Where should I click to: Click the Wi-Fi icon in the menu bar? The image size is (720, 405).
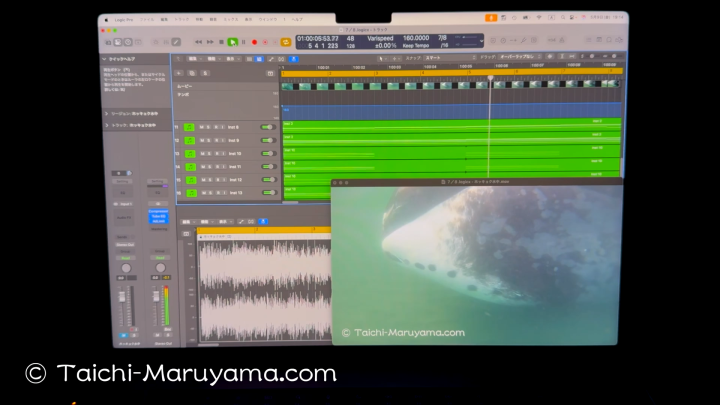[x=539, y=17]
